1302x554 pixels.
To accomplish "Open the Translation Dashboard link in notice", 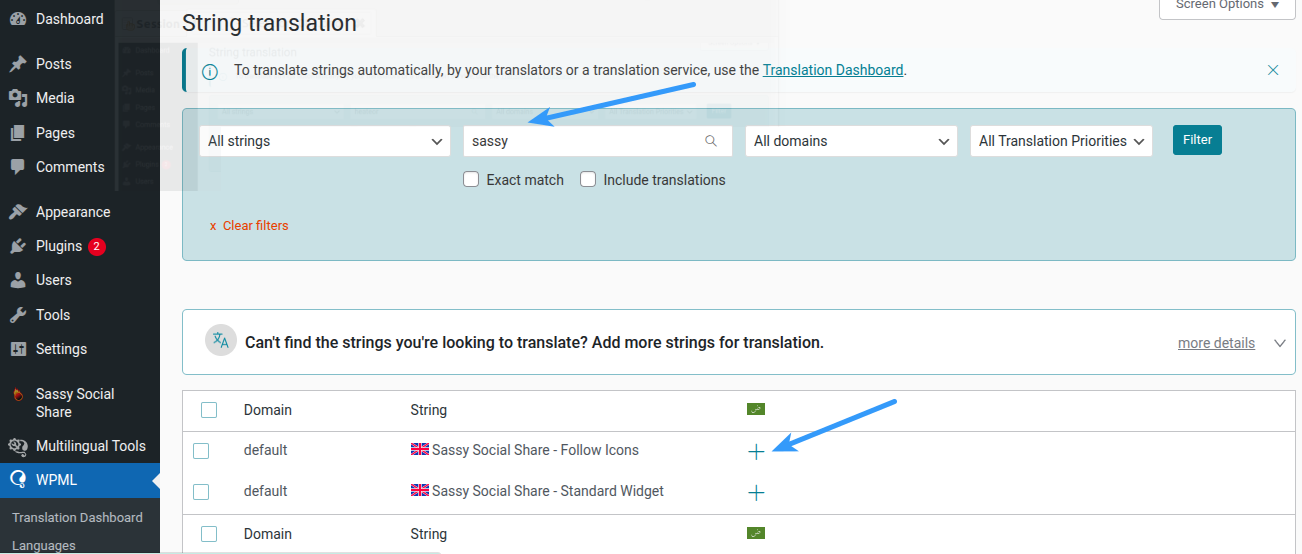I will point(833,70).
